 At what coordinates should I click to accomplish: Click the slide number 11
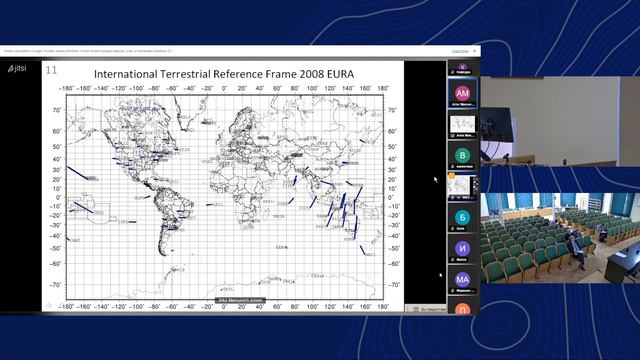click(51, 70)
